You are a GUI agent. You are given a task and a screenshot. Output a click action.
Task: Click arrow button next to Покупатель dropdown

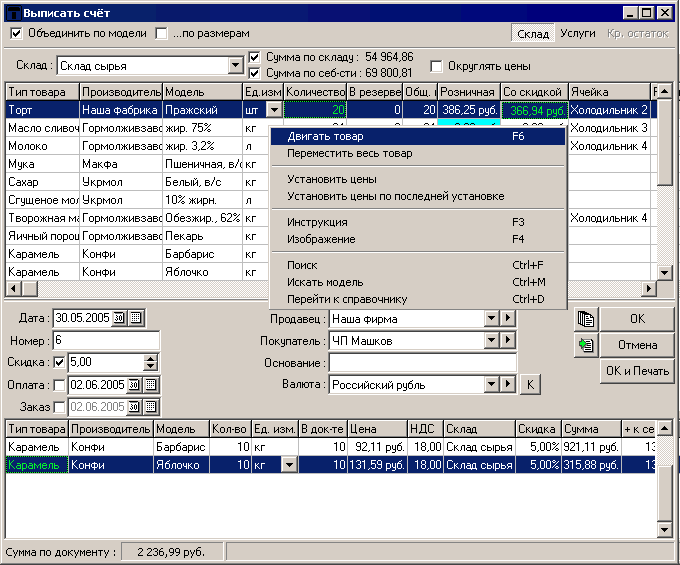[508, 341]
